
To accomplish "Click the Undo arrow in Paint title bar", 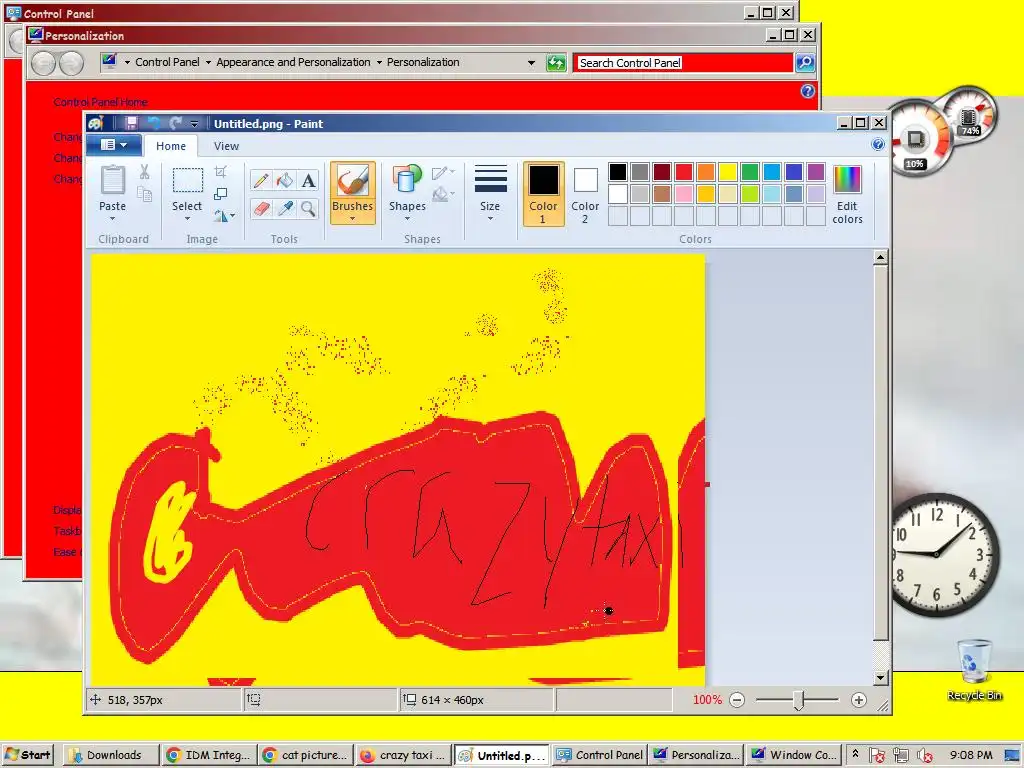I will pyautogui.click(x=154, y=123).
